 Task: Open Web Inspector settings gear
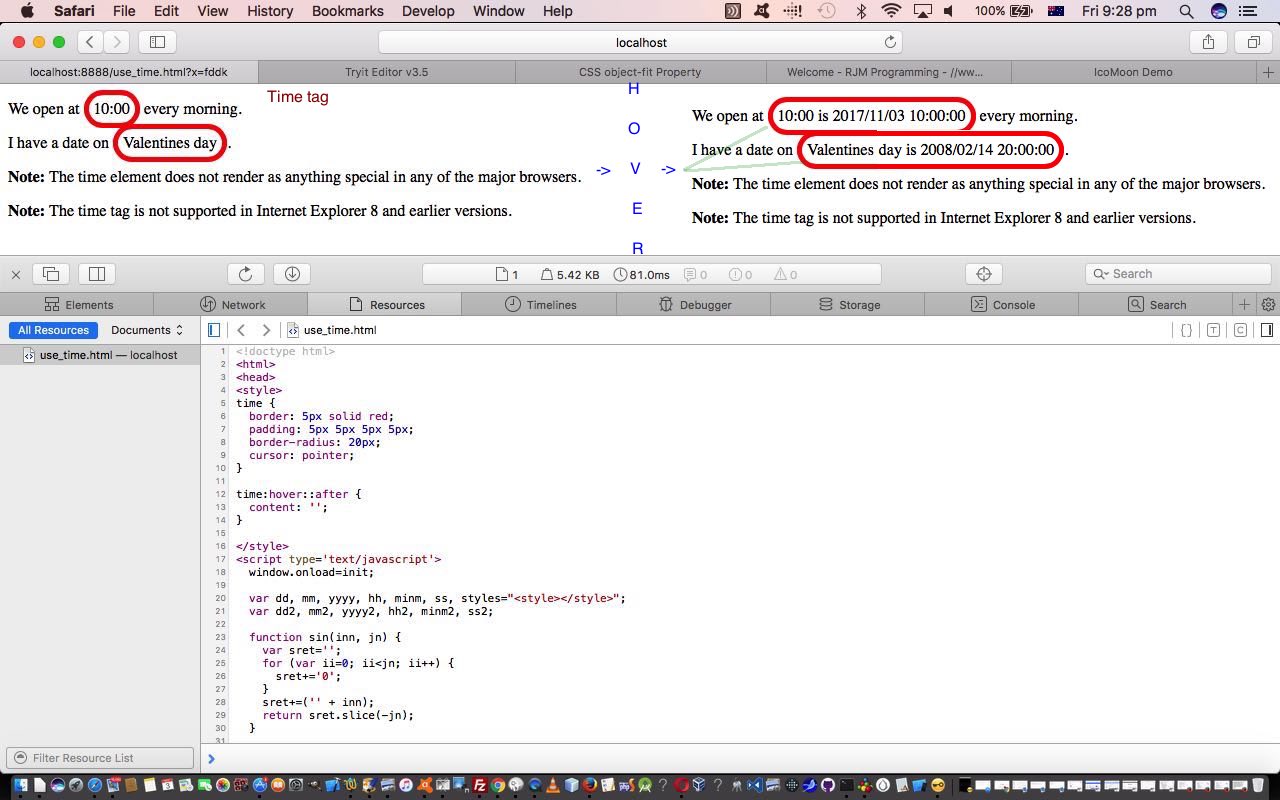coord(1268,305)
